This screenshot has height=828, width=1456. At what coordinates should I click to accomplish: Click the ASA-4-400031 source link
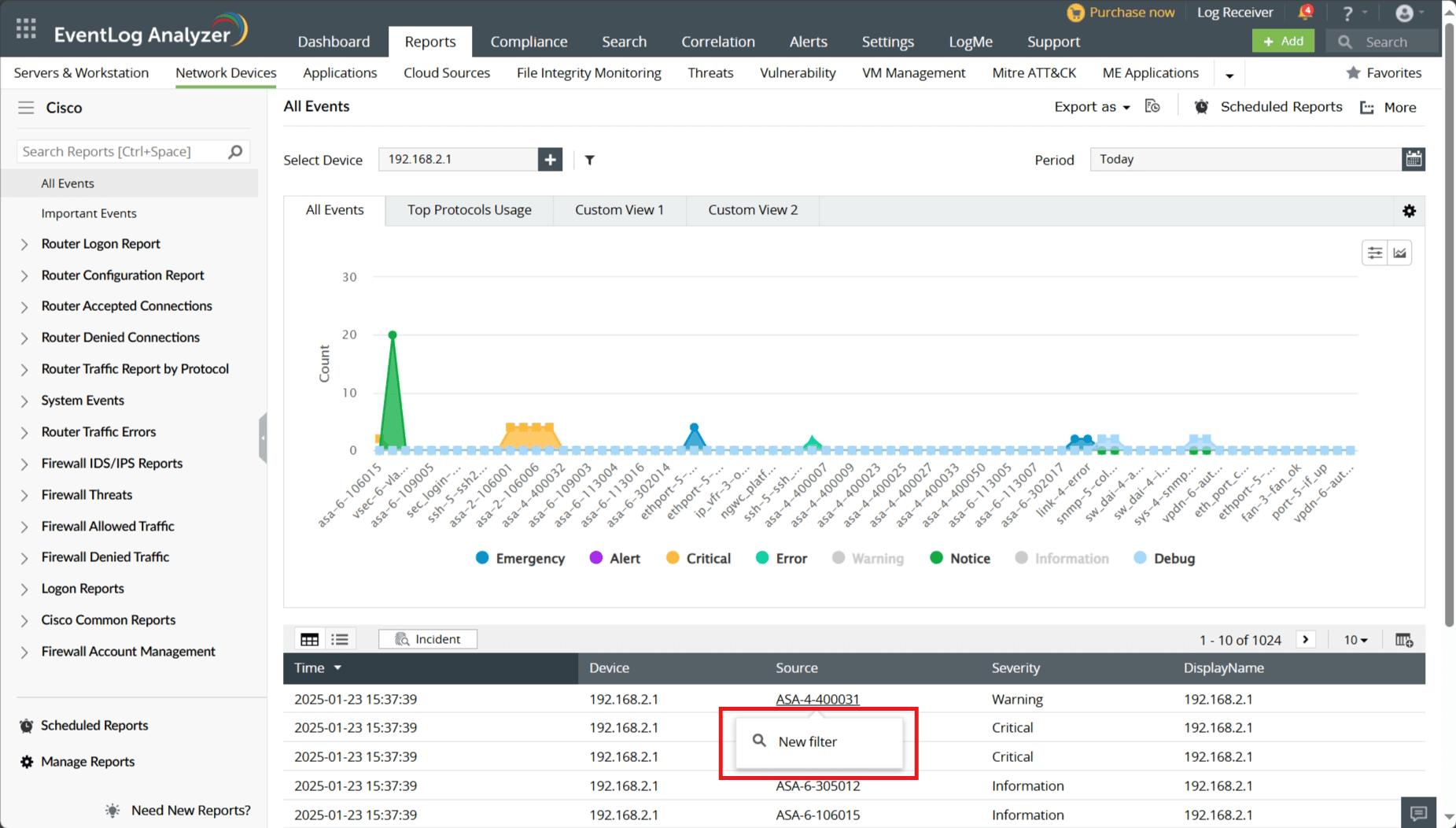click(x=817, y=699)
